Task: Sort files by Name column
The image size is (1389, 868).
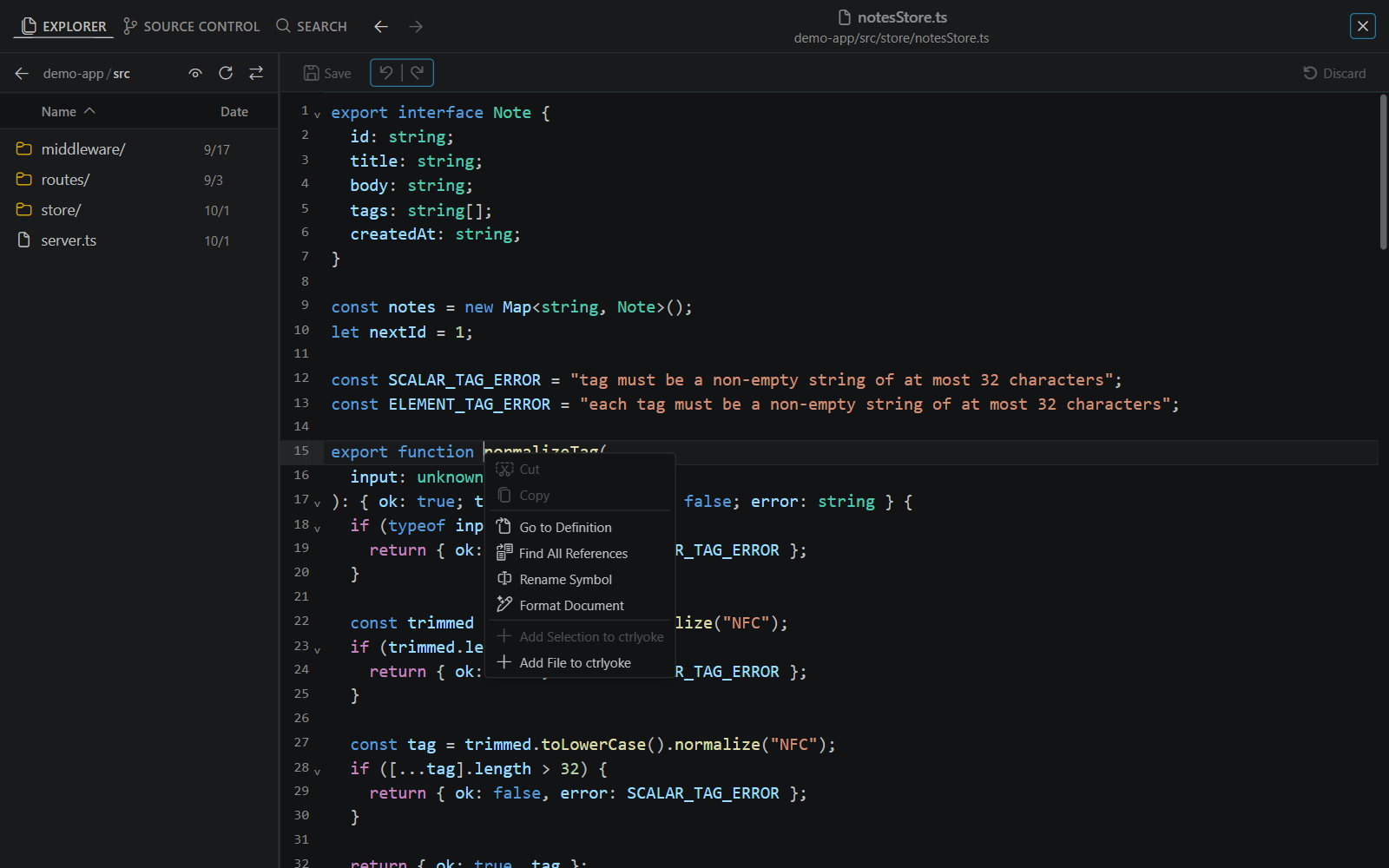Action: click(x=68, y=111)
